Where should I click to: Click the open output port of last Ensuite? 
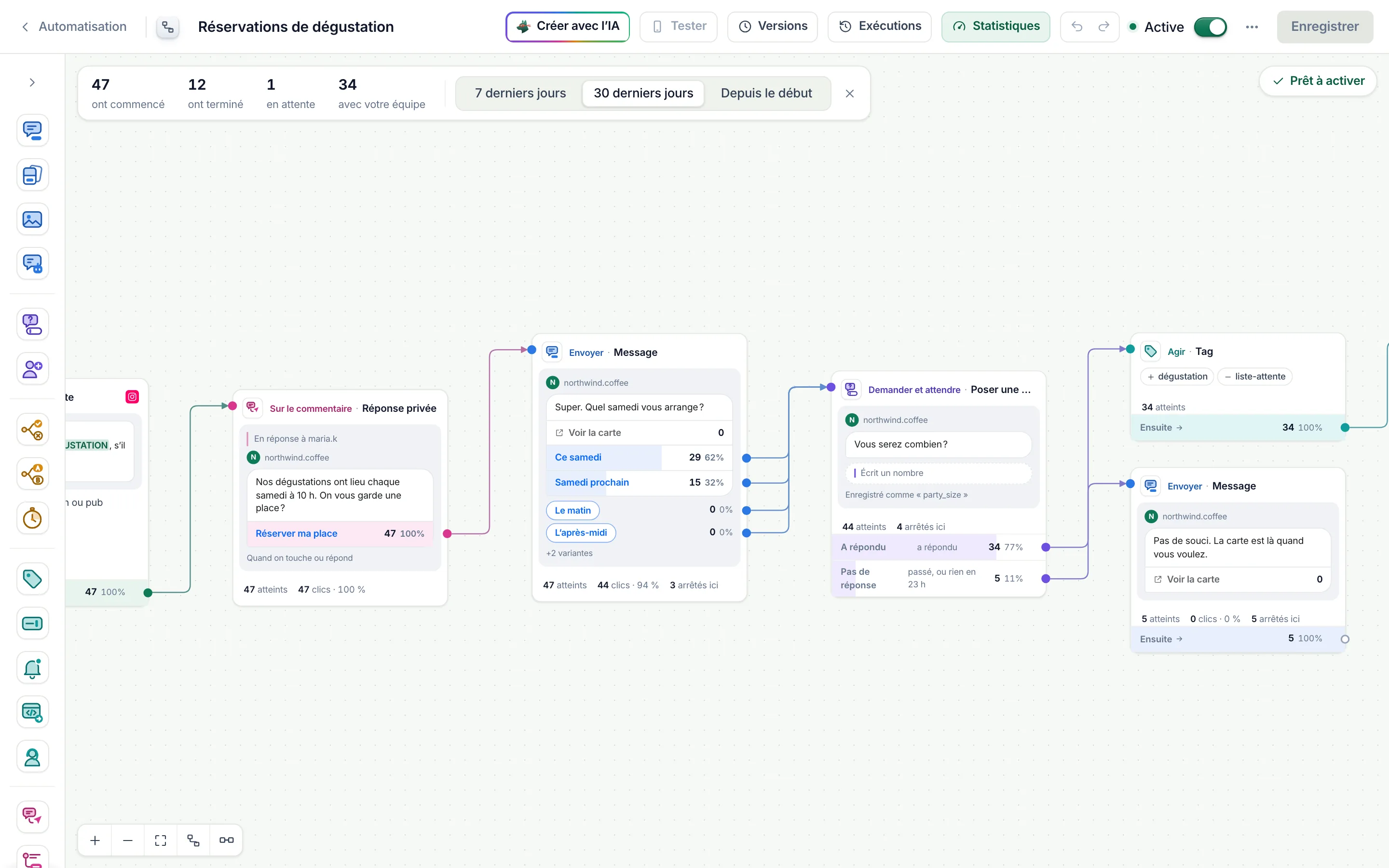[1345, 639]
